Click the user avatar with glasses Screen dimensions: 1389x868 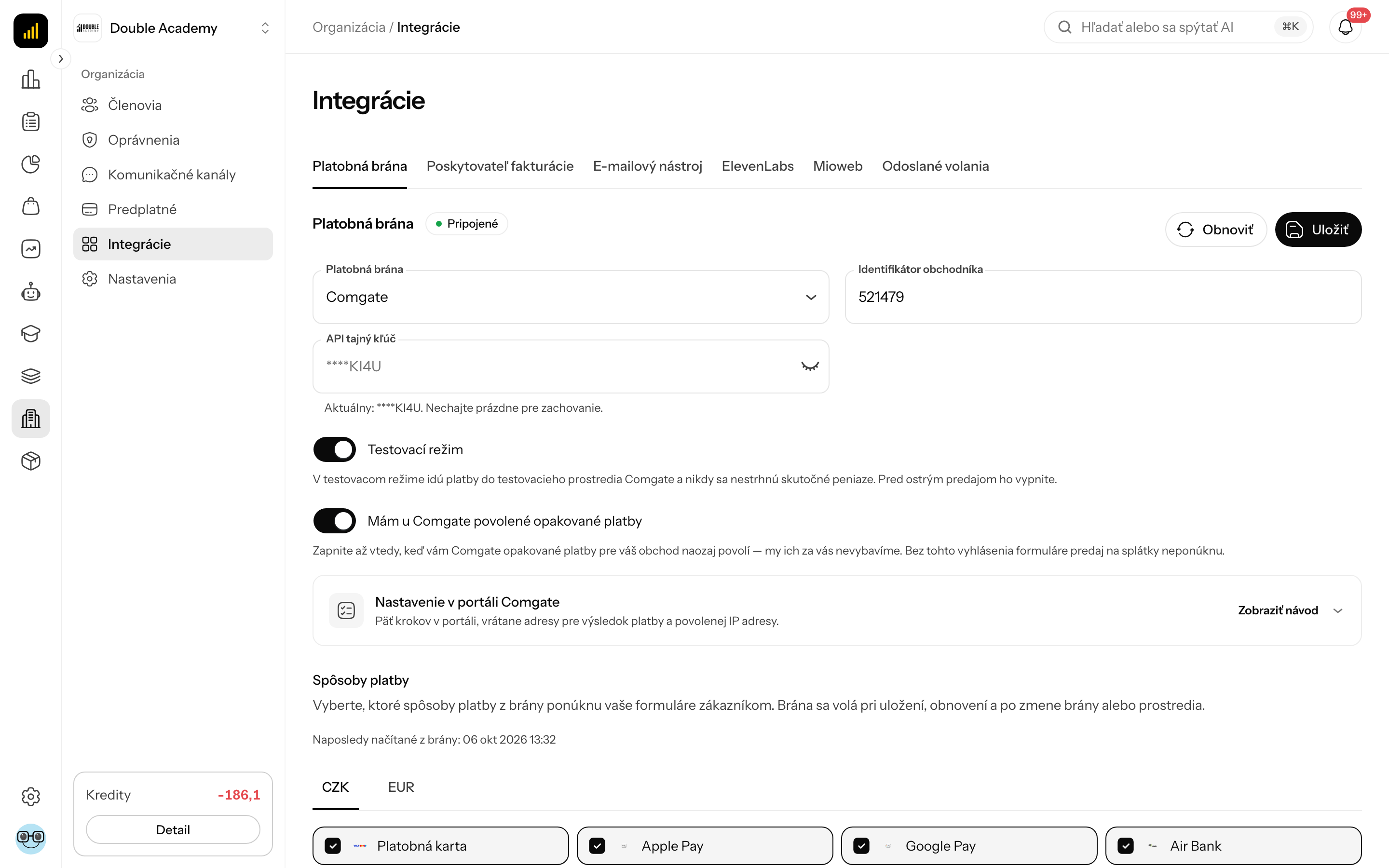tap(30, 839)
